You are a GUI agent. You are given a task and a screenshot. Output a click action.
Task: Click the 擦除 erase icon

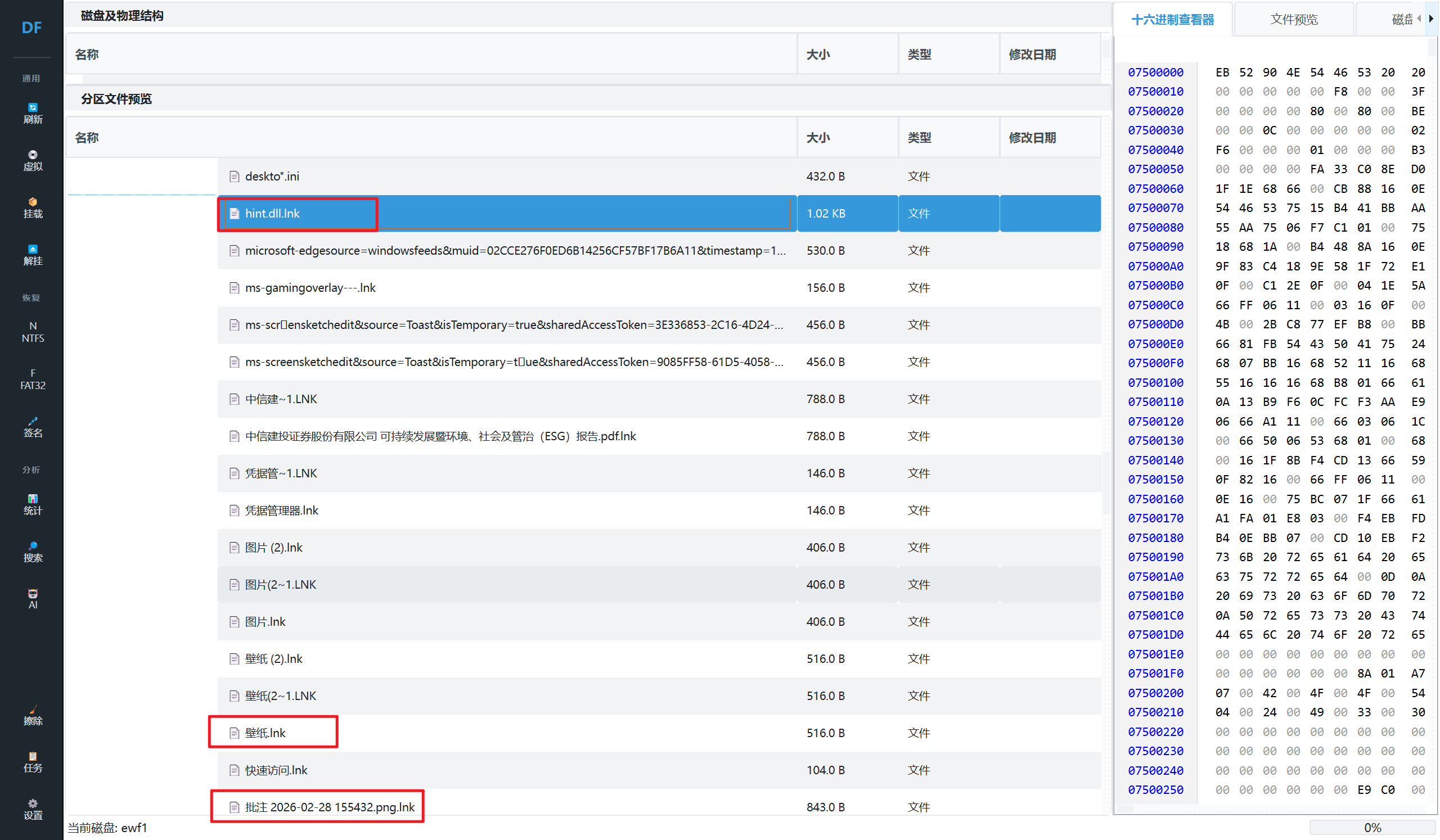coord(33,715)
